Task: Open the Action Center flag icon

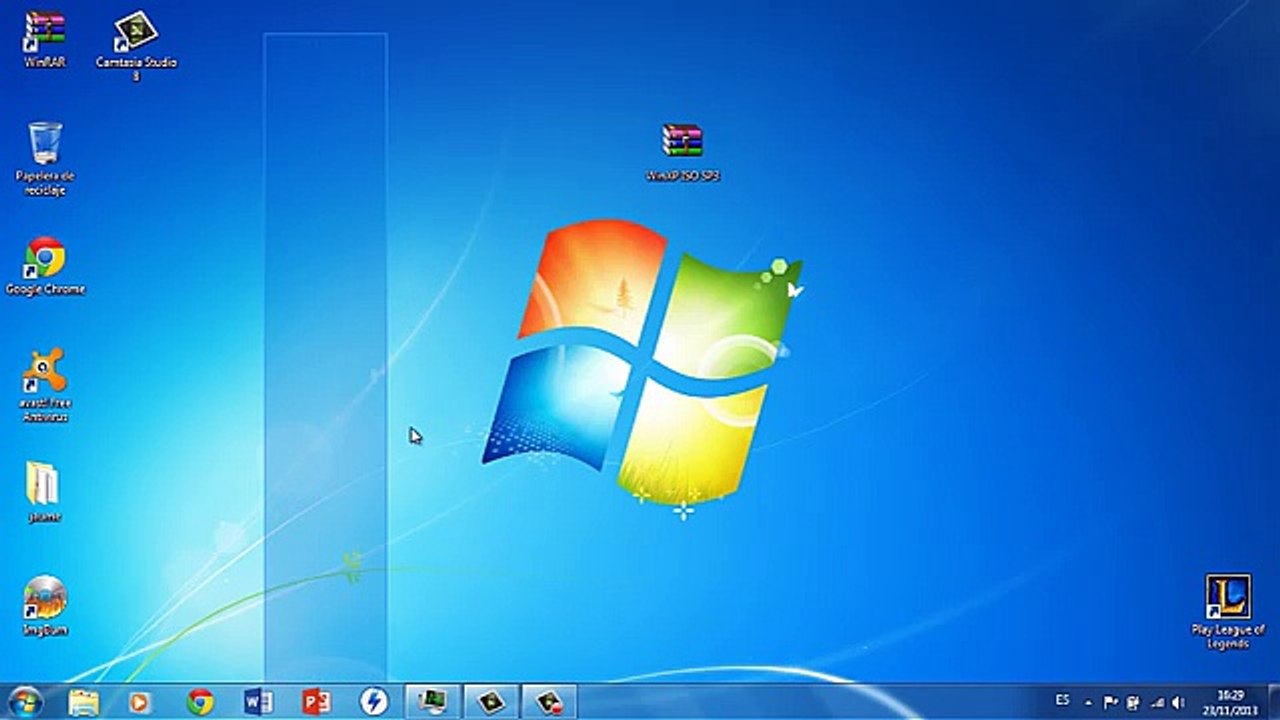Action: click(1111, 702)
